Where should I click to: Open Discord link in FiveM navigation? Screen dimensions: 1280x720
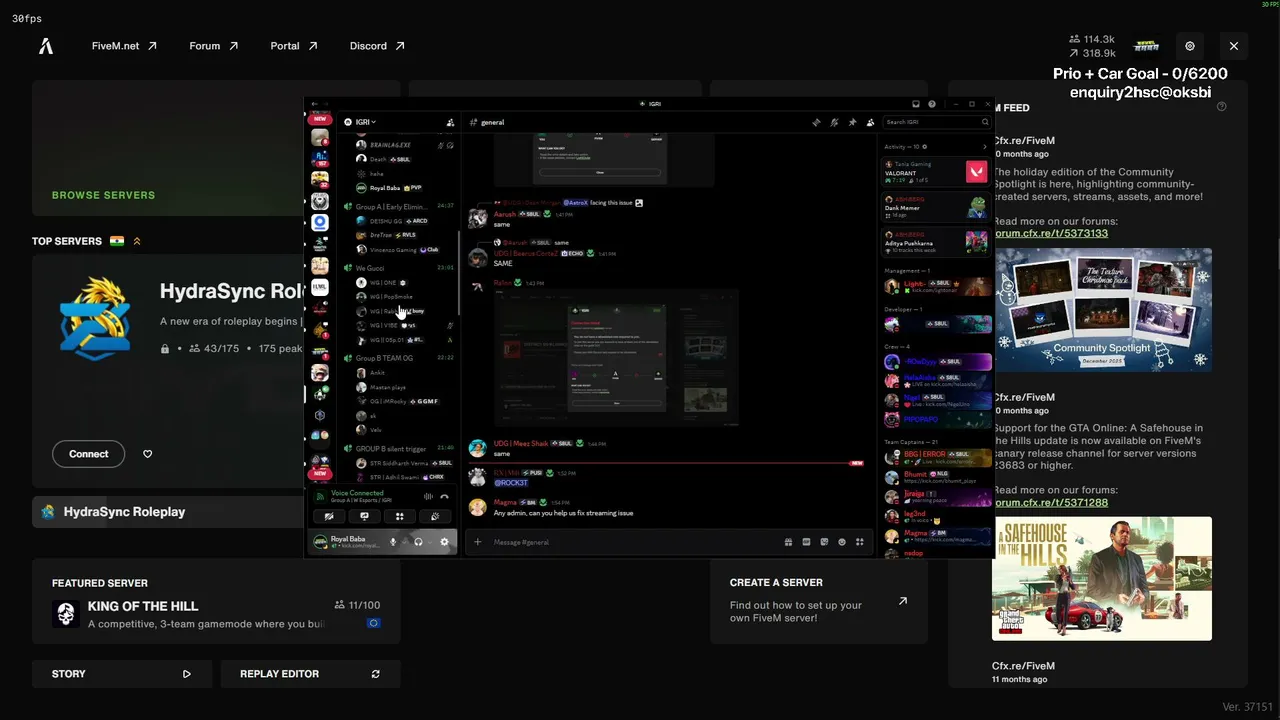[378, 46]
